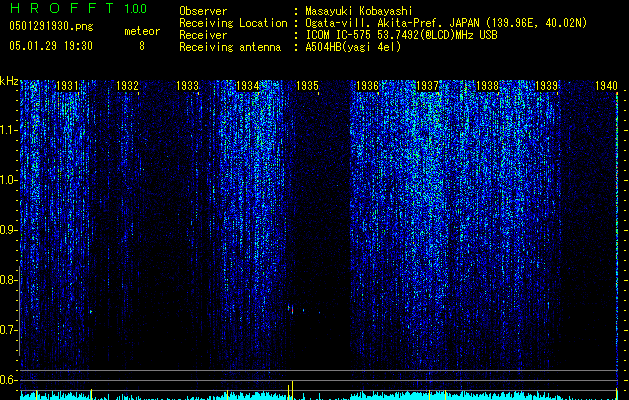Viewport: 629px width, 400px height.
Task: Click the 1933 time marker label
Action: [x=187, y=86]
